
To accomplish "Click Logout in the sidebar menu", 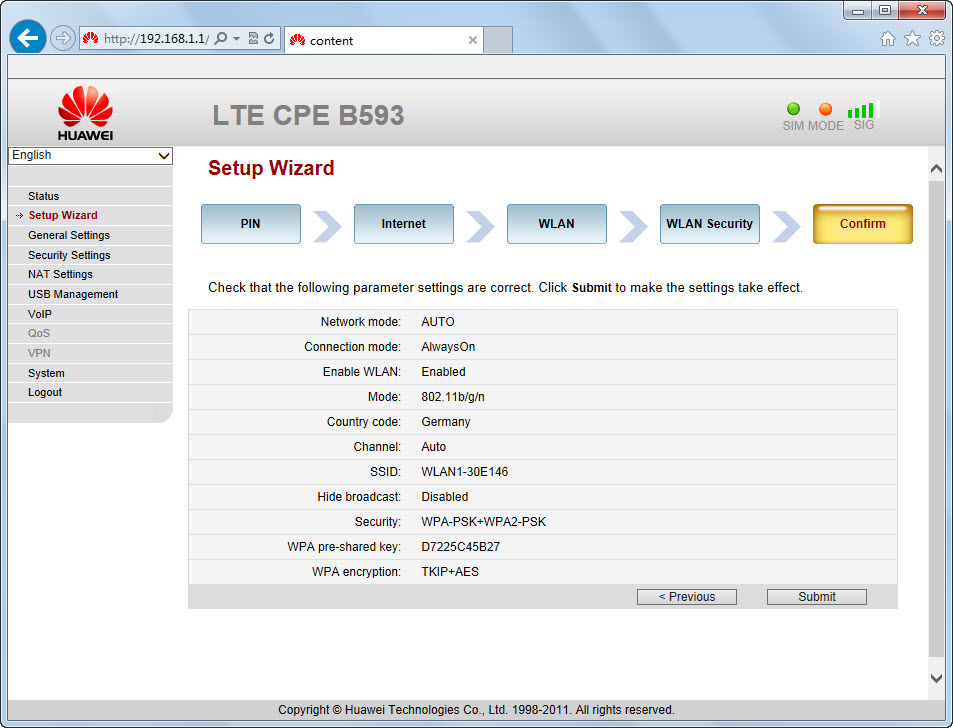I will coord(45,392).
